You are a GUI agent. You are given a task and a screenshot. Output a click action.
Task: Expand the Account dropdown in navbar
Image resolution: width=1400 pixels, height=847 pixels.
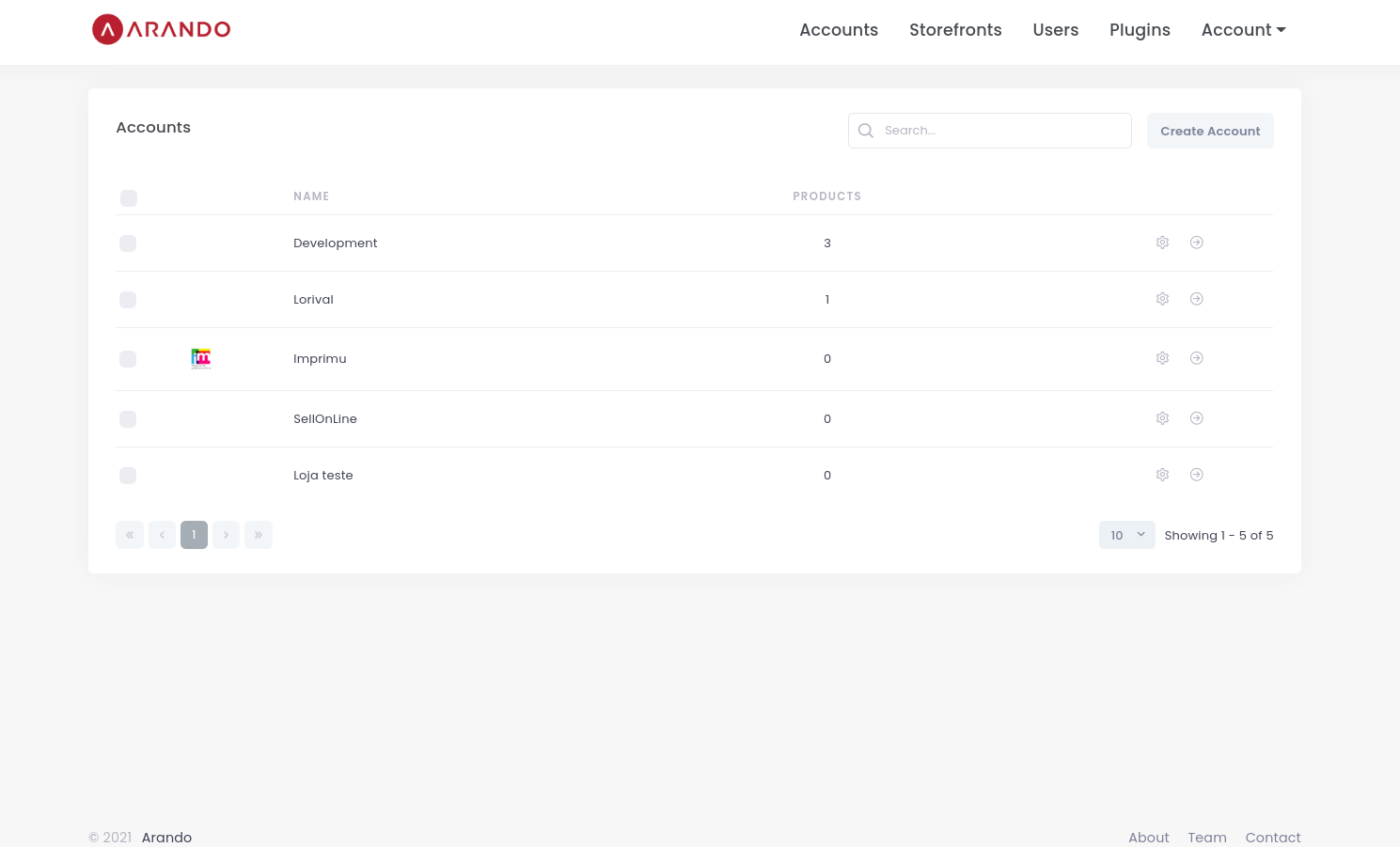click(1243, 30)
